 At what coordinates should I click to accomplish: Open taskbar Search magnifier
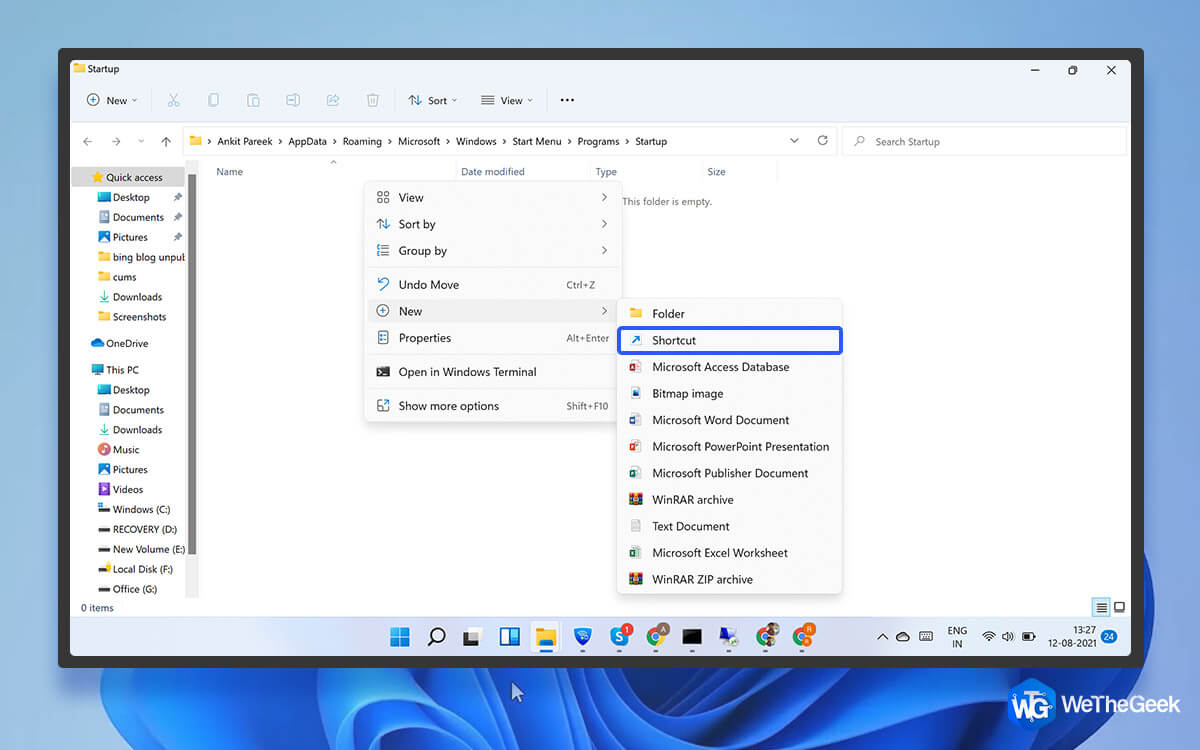pos(436,636)
